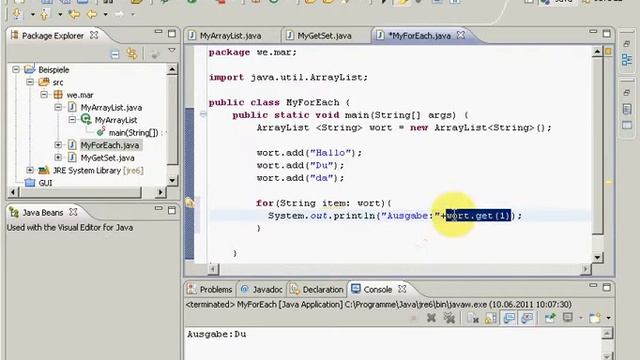The width and height of the screenshot is (640, 360).
Task: Toggle Scroll Lock in the console
Action: [491, 318]
